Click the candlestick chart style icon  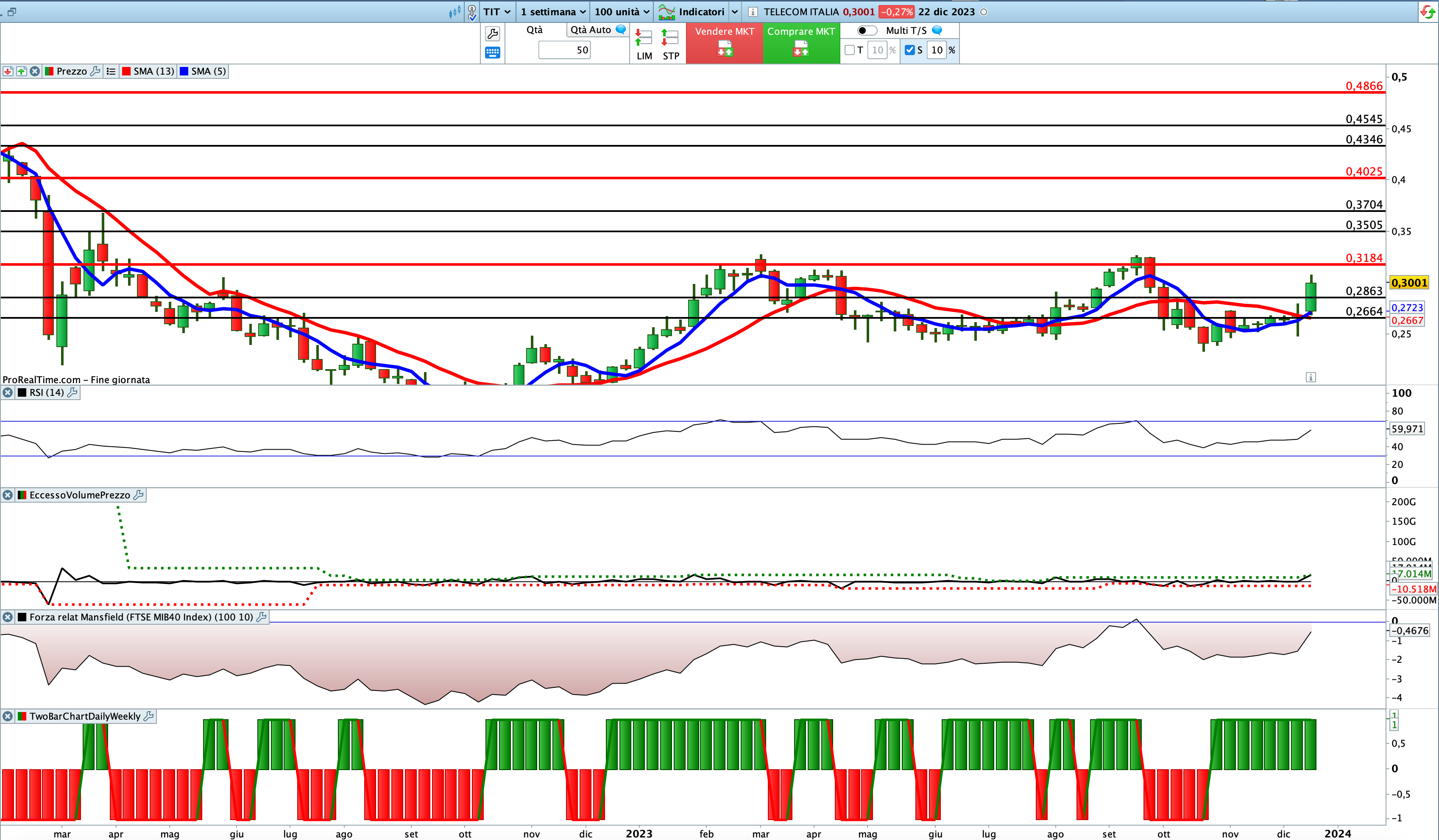(x=455, y=11)
